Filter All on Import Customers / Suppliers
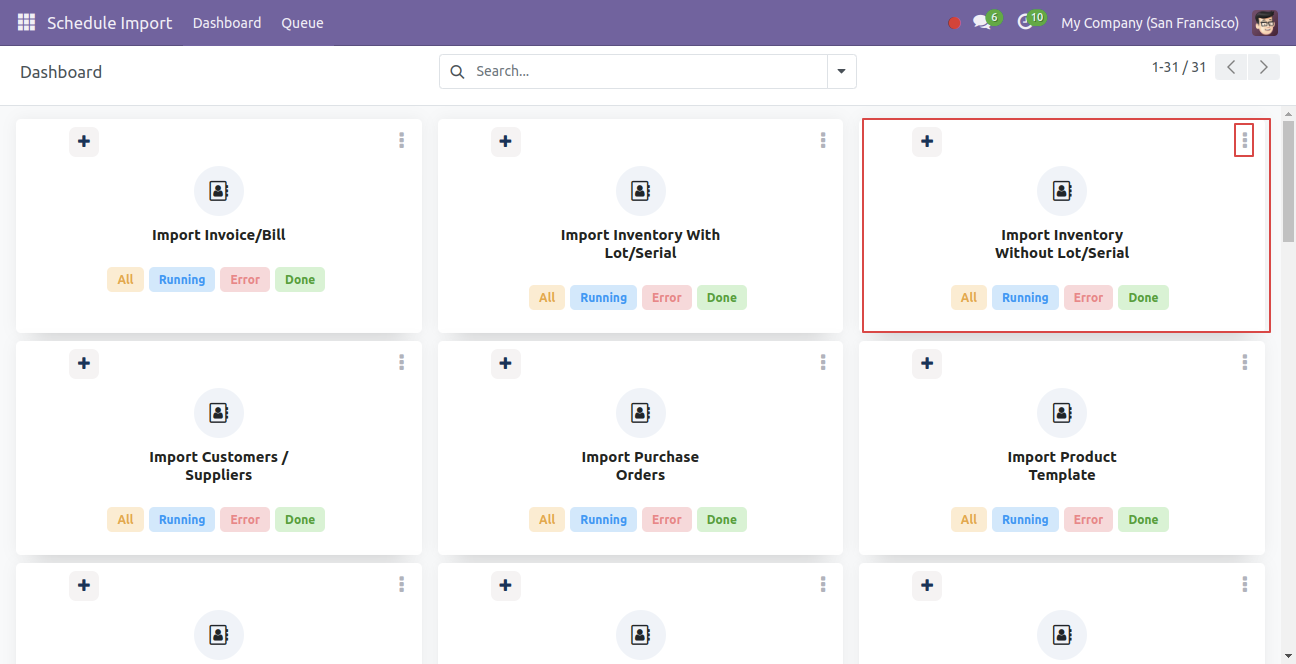Image resolution: width=1296 pixels, height=664 pixels. 125,520
